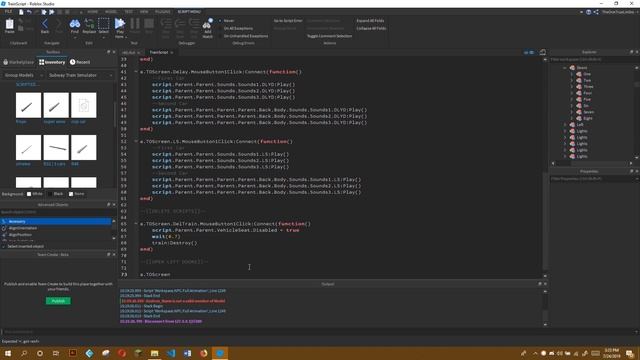This screenshot has width=640, height=360.
Task: Pin the Explorer panel
Action: (631, 52)
